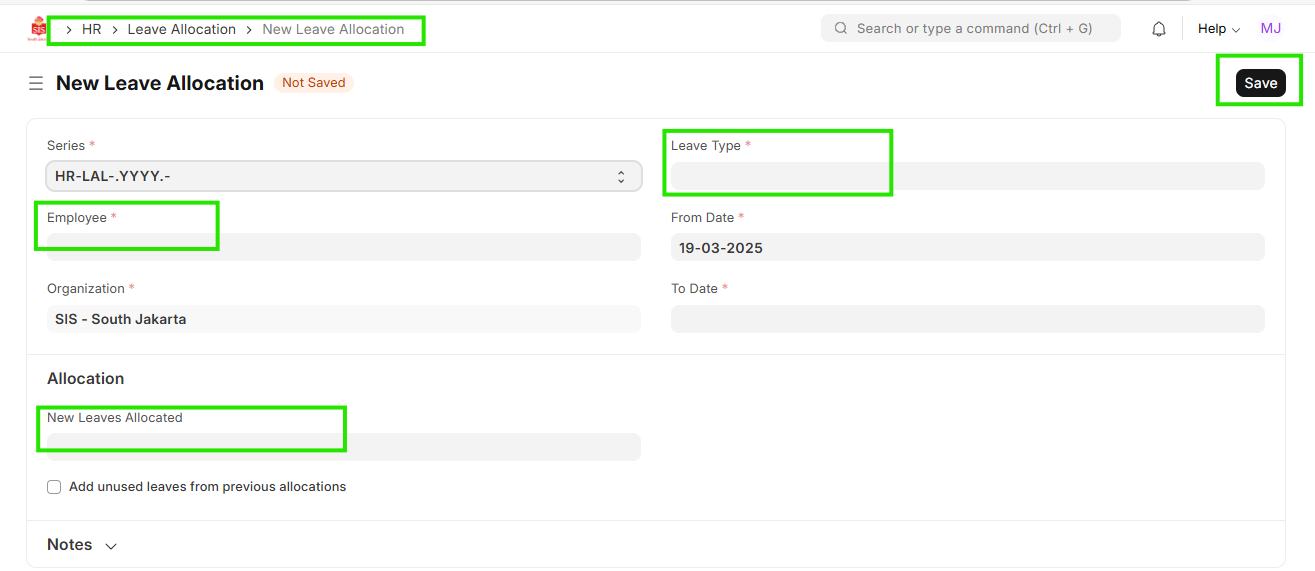
Task: Focus the Leave Type input field
Action: tap(967, 177)
